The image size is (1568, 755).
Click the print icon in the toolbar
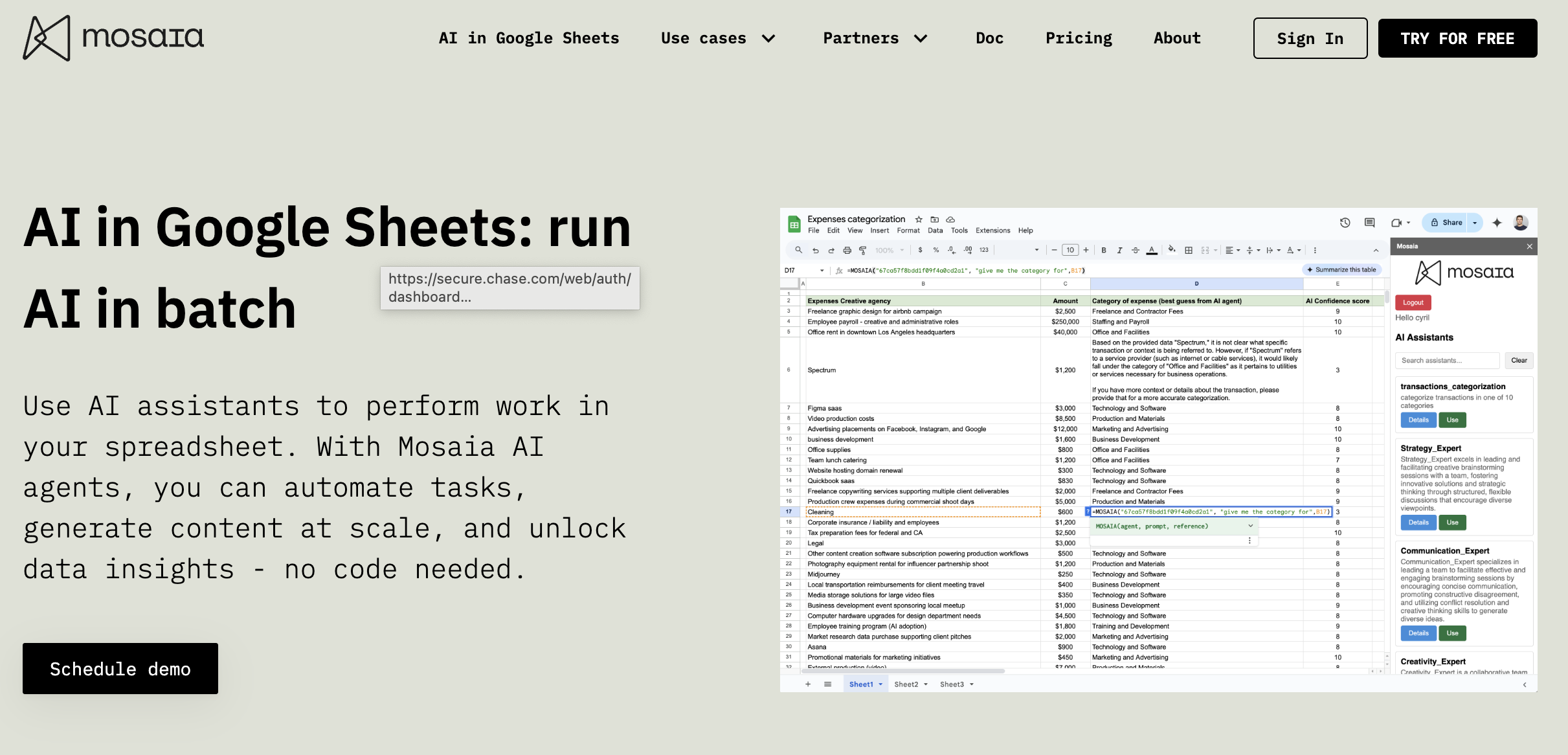click(x=847, y=251)
